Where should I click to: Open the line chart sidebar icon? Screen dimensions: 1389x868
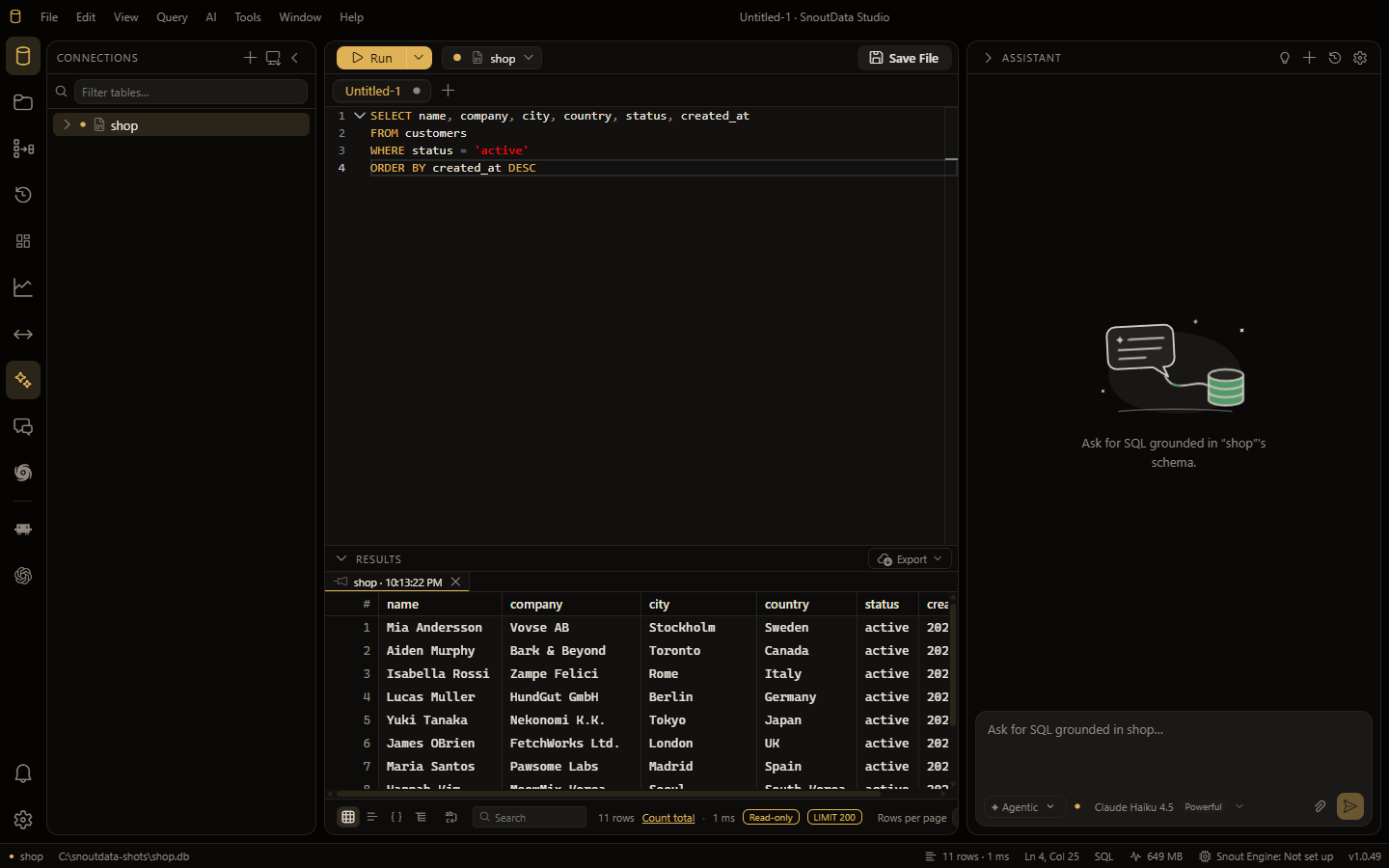(x=23, y=287)
